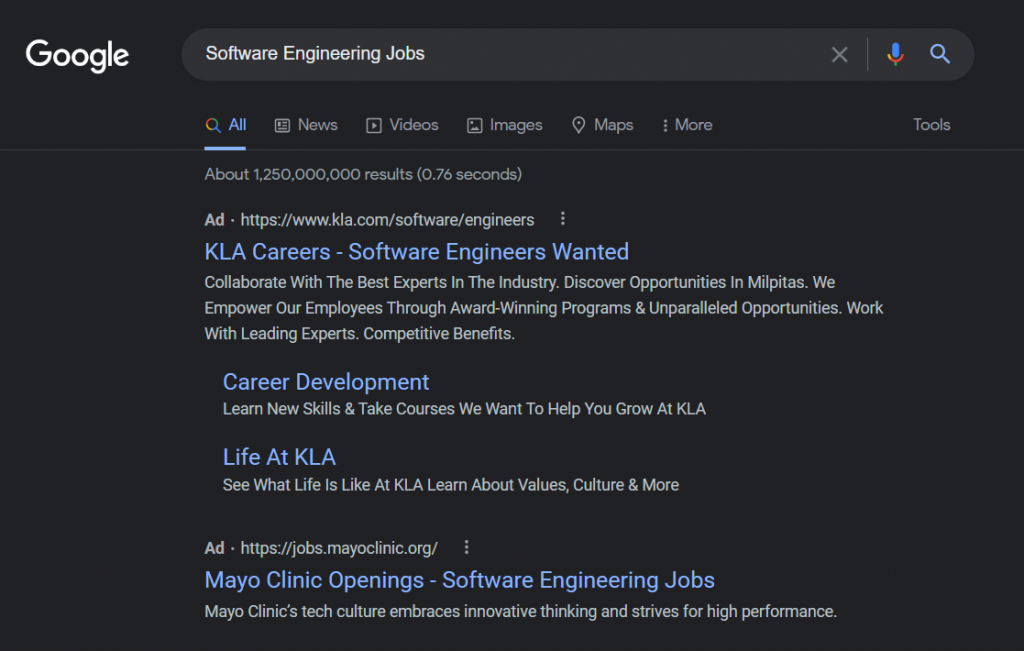Open Mayo Clinic Openings - Software Engineering Jobs
This screenshot has width=1024, height=651.
tap(460, 580)
